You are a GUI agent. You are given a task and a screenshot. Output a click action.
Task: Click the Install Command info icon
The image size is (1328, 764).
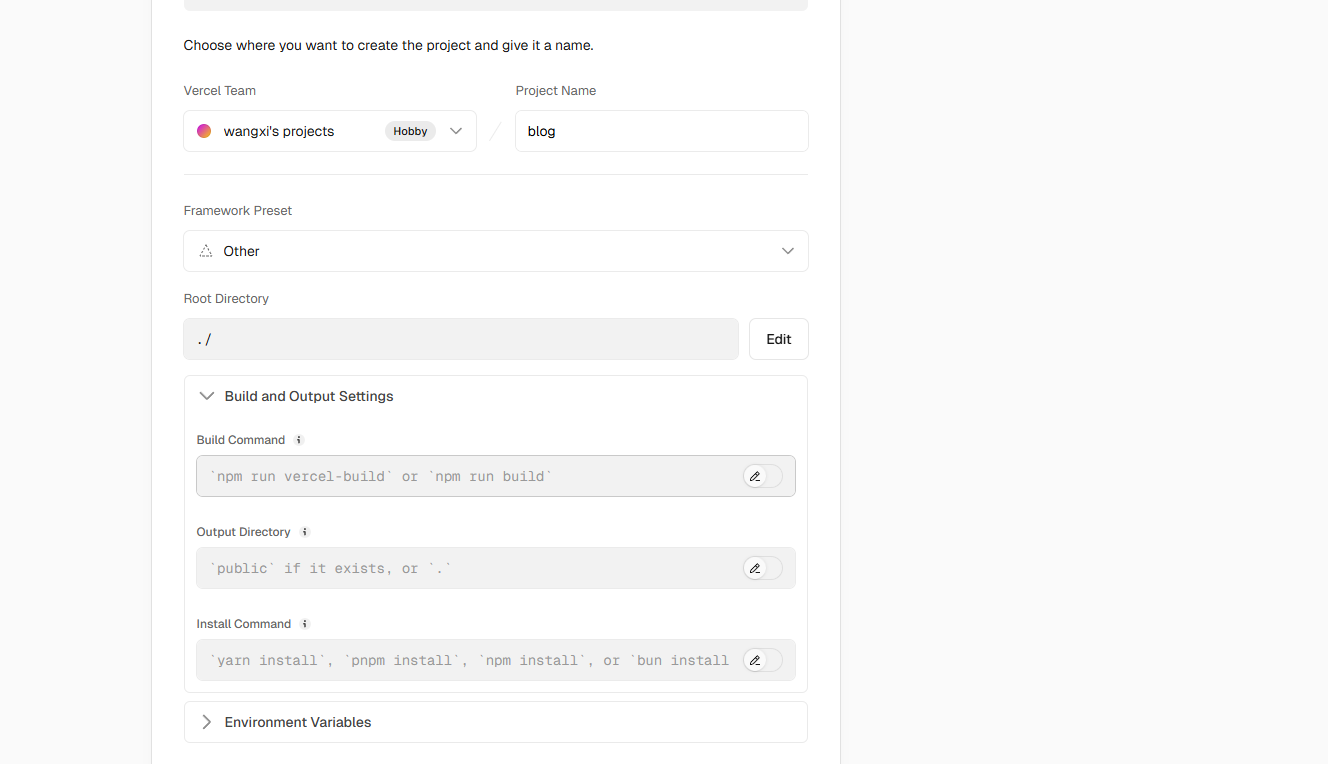[305, 624]
